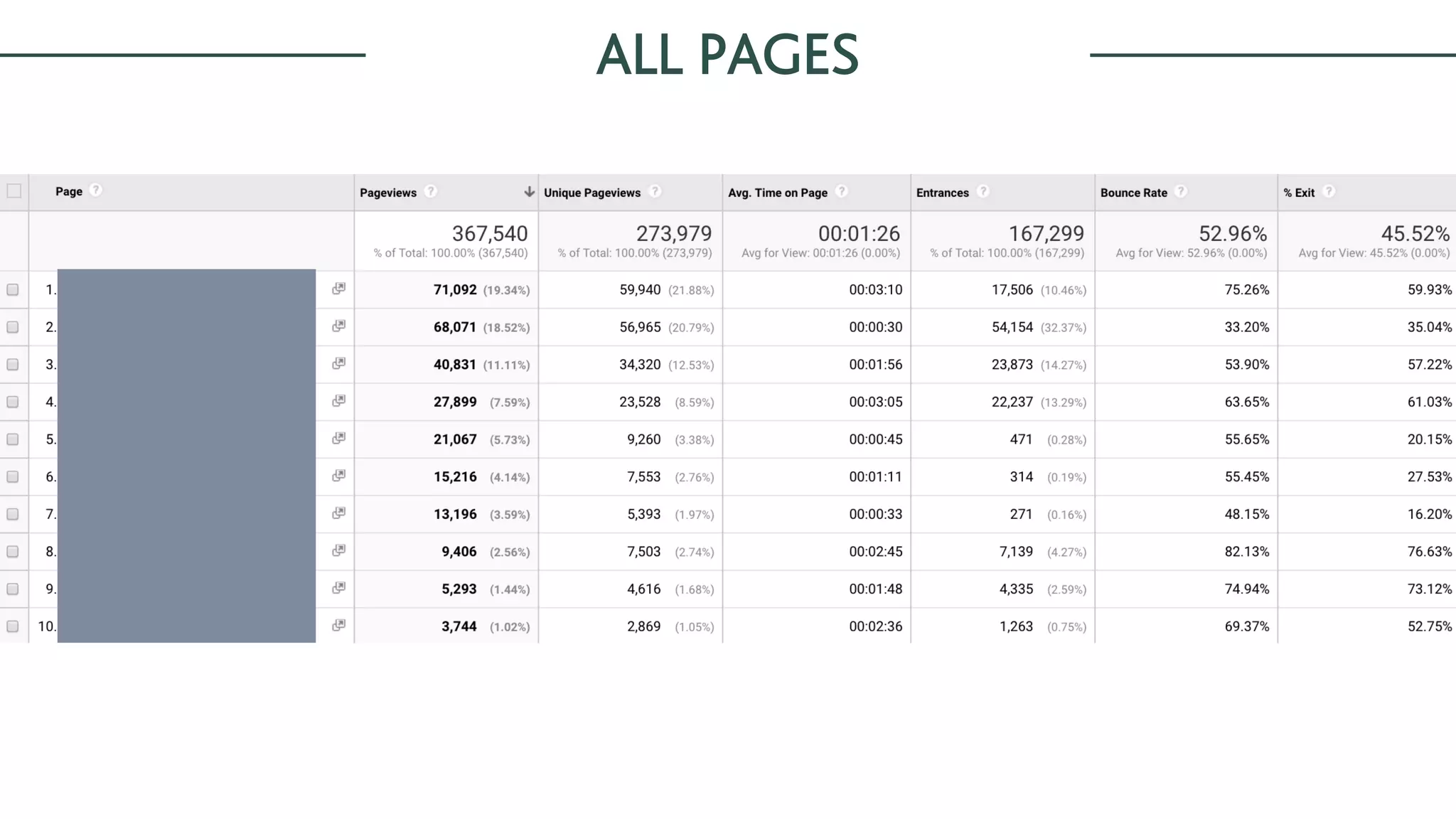Open row 3 page link icon
Screen dimensions: 1456x819
(x=338, y=363)
